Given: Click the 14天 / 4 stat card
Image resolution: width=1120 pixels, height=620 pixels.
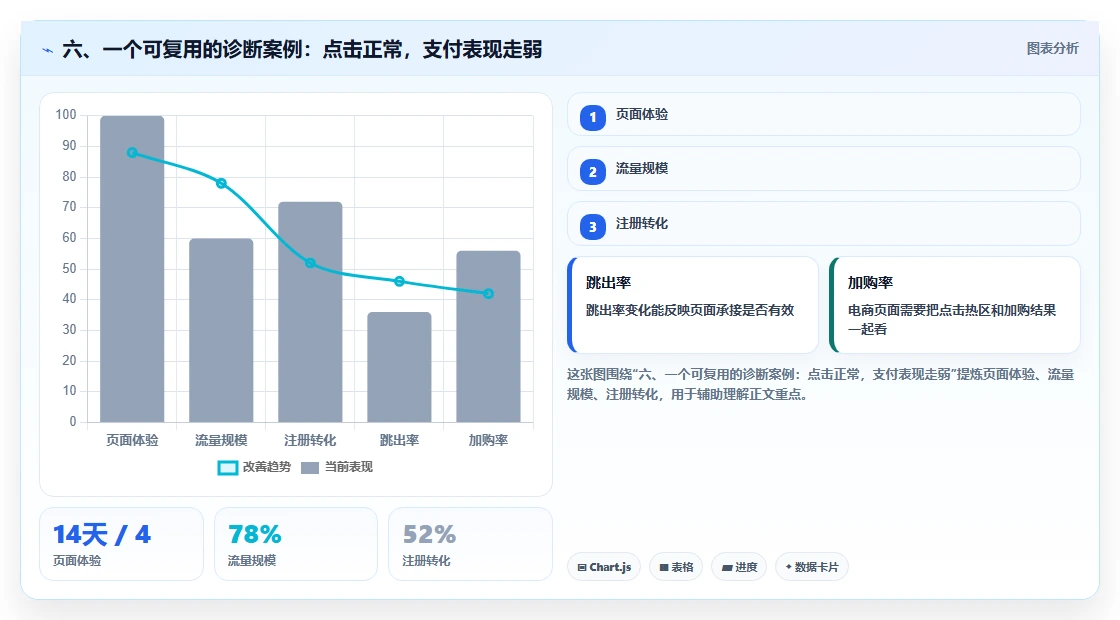Looking at the screenshot, I should 121,544.
